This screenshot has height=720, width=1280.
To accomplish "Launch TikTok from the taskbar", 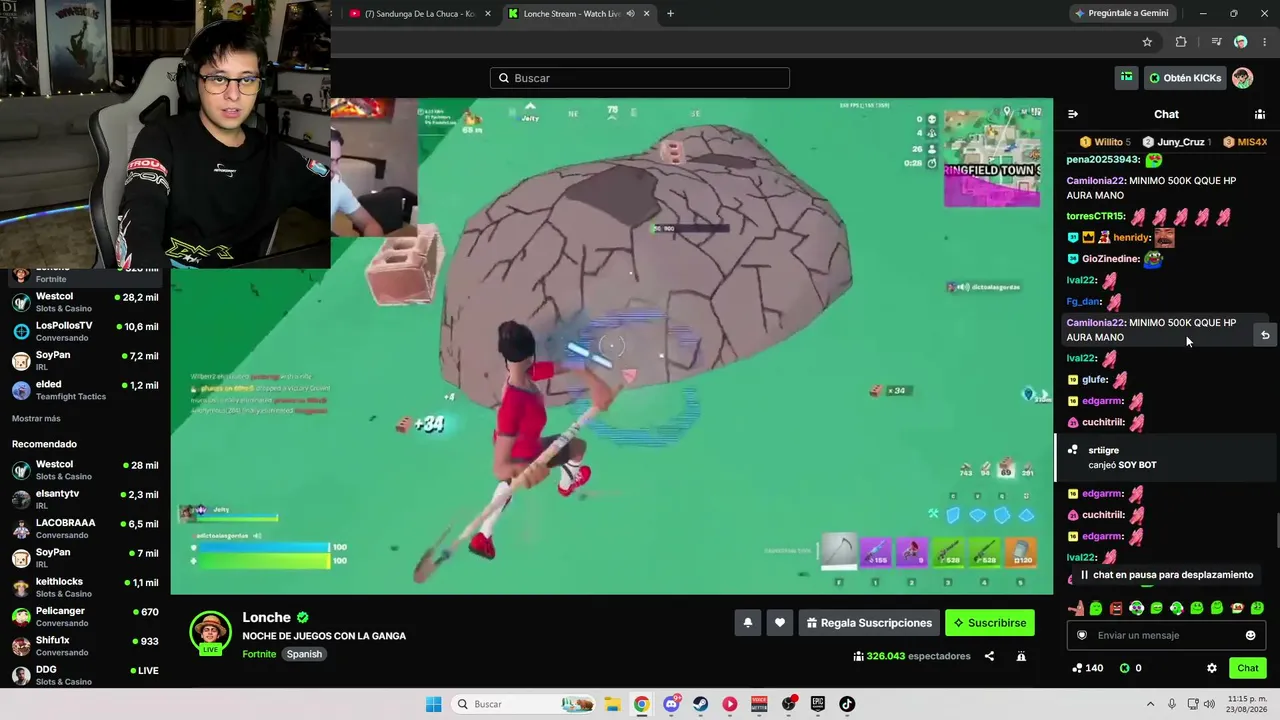I will (x=847, y=704).
